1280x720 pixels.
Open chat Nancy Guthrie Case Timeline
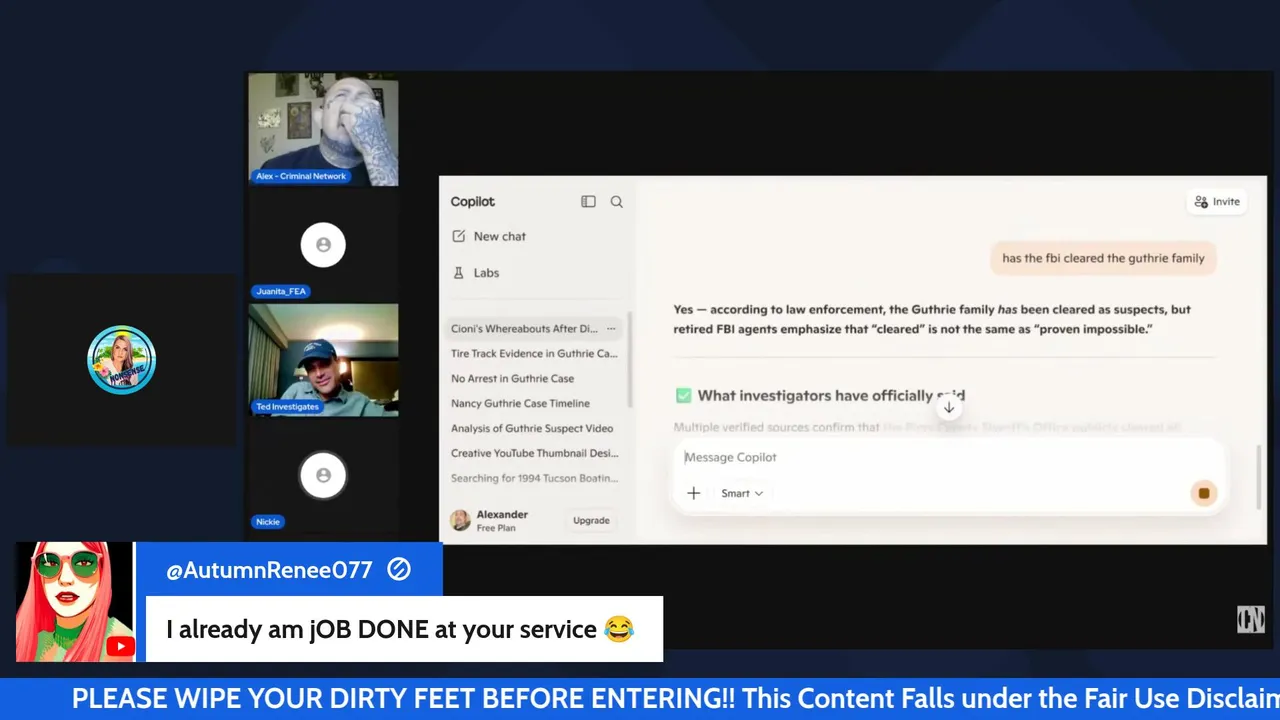point(520,404)
